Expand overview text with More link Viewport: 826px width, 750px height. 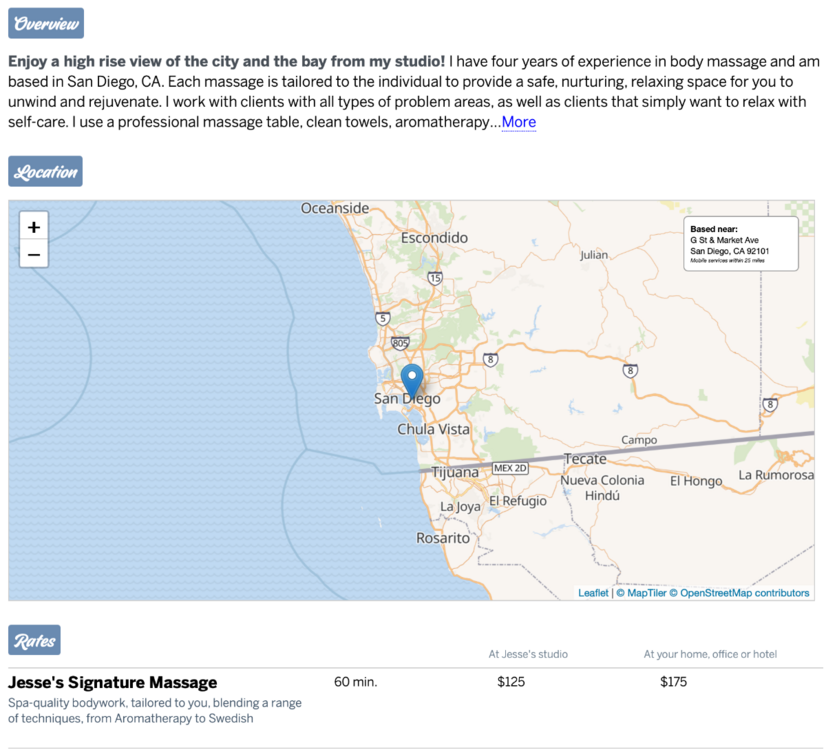[519, 122]
